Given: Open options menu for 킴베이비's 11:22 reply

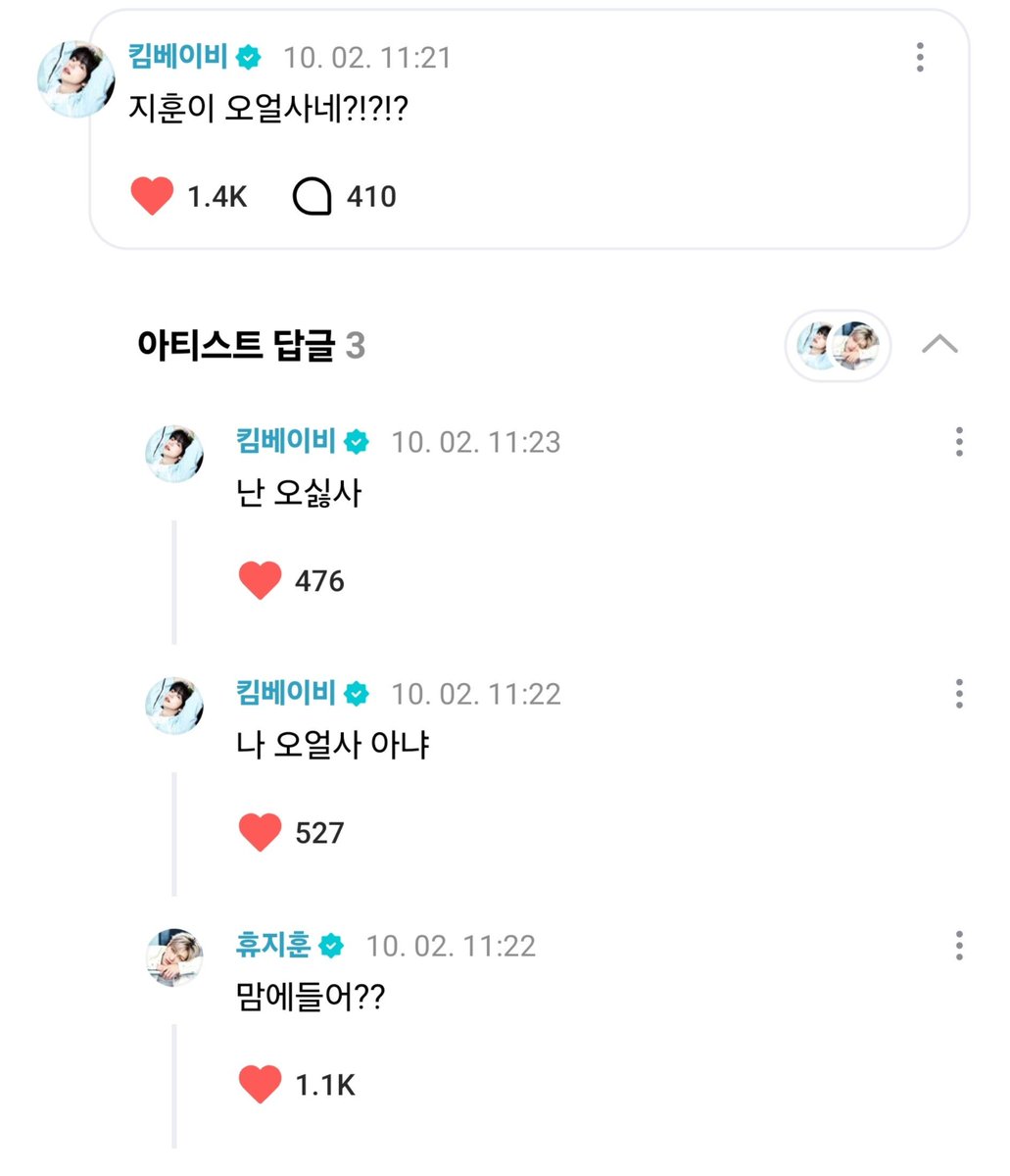Looking at the screenshot, I should point(959,694).
